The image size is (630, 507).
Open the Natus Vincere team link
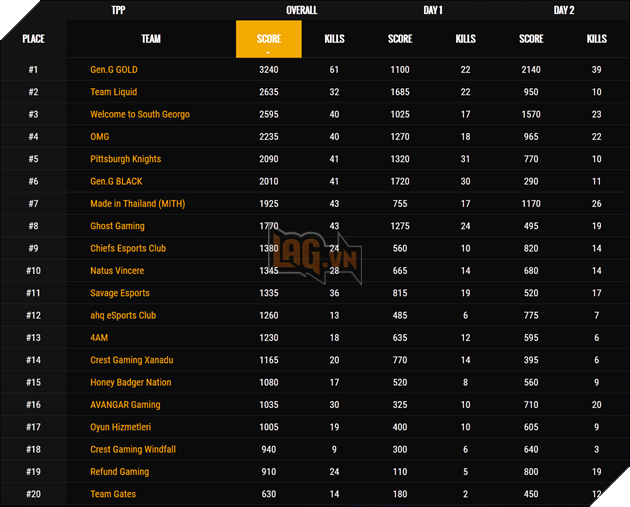(x=117, y=271)
